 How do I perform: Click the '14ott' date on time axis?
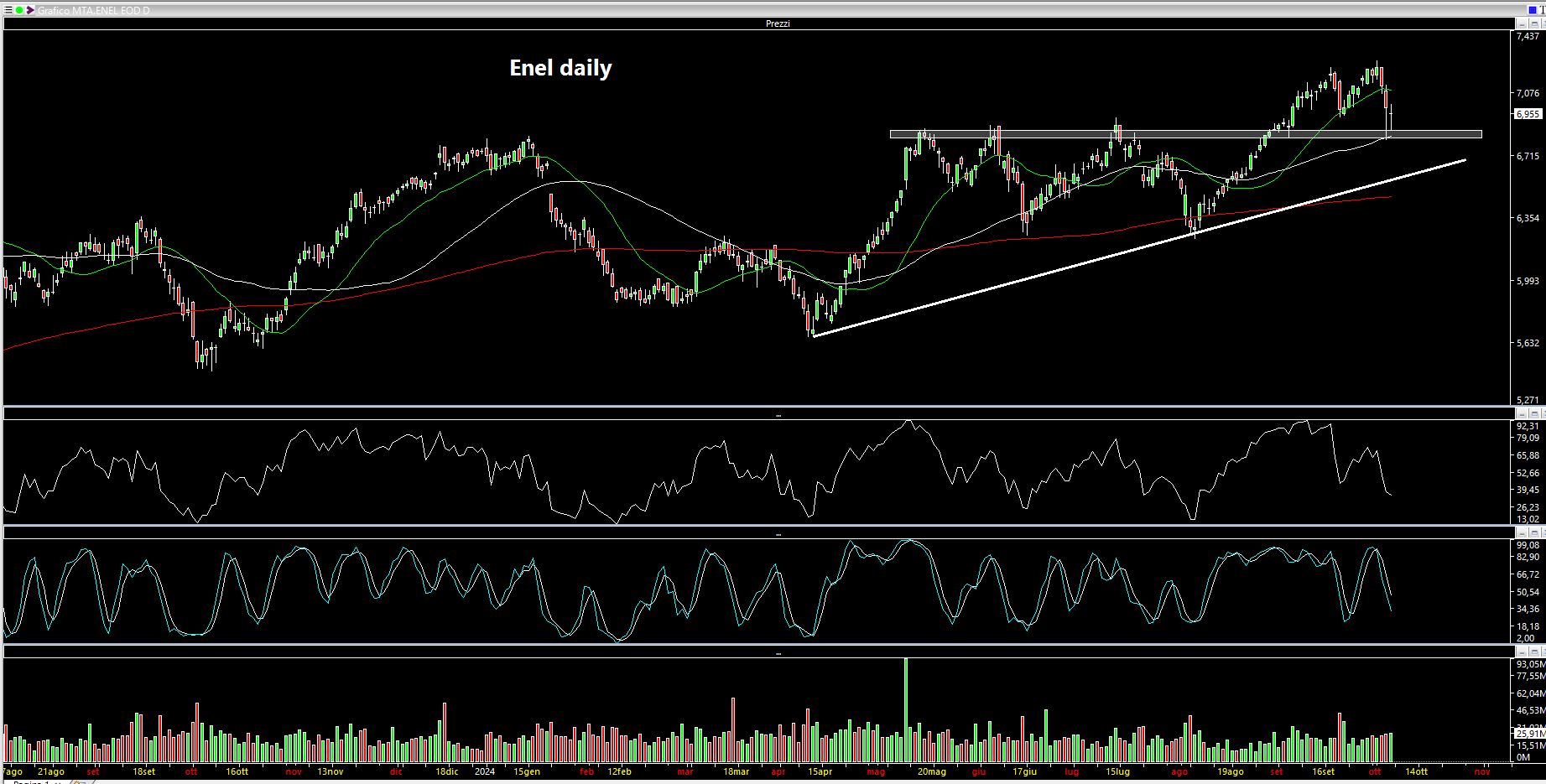click(1416, 771)
